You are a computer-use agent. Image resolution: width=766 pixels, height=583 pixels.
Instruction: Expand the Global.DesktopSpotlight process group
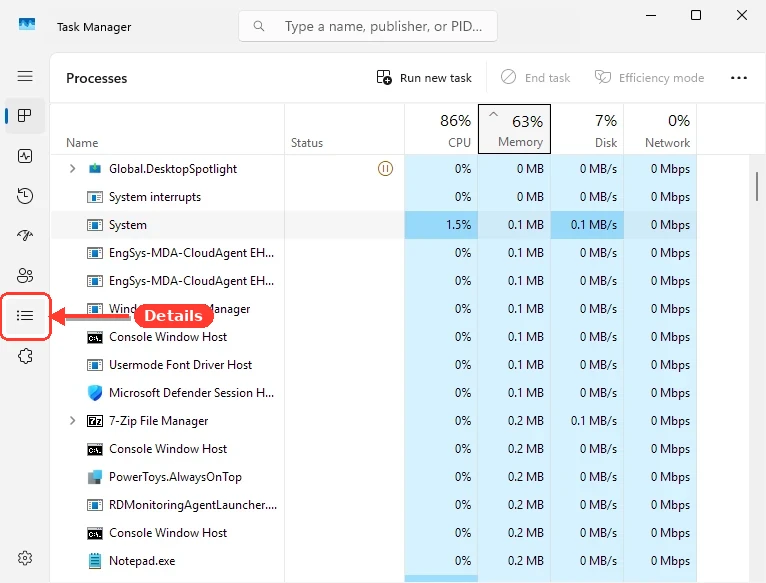(72, 169)
